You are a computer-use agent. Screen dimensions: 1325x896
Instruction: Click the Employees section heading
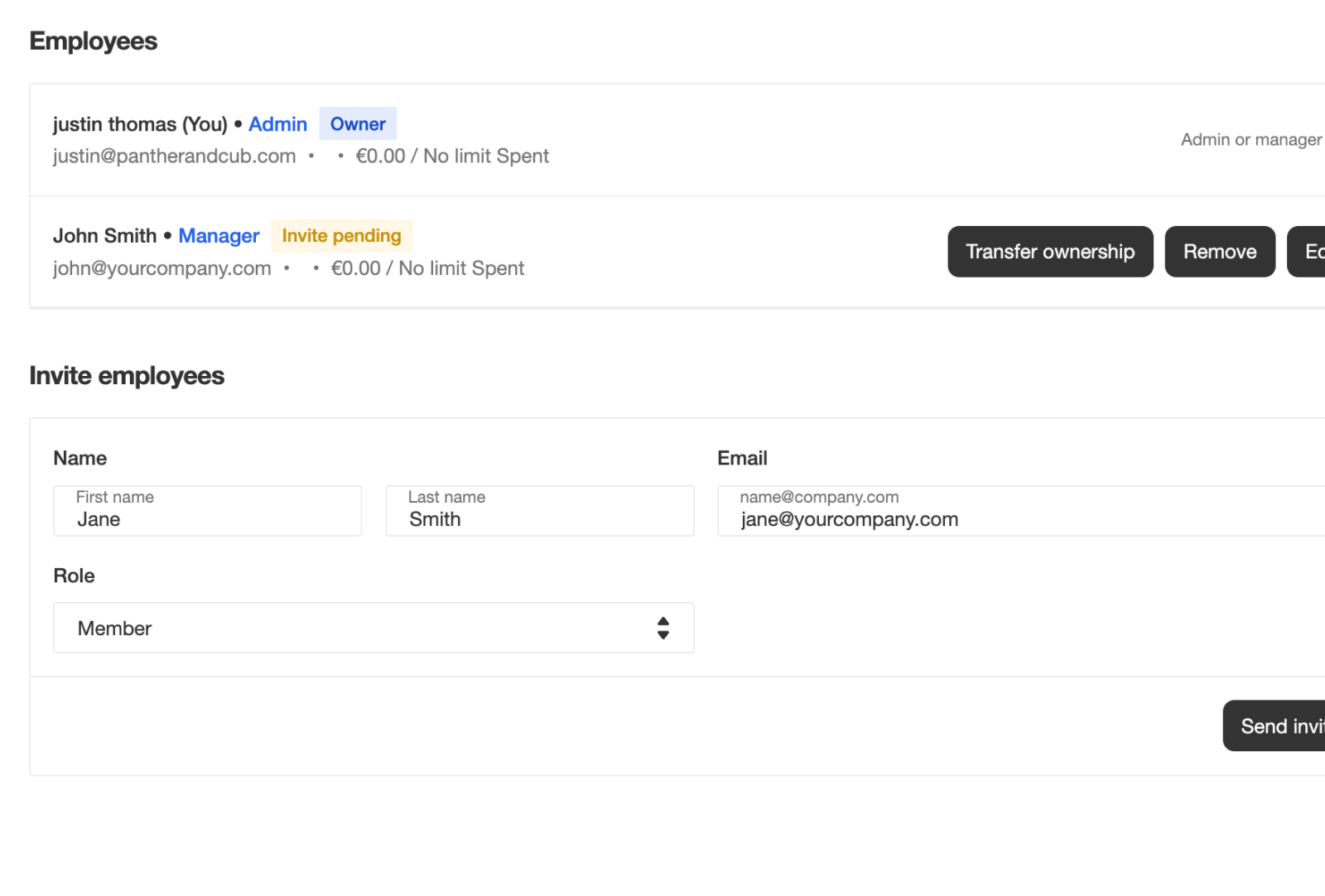[93, 41]
